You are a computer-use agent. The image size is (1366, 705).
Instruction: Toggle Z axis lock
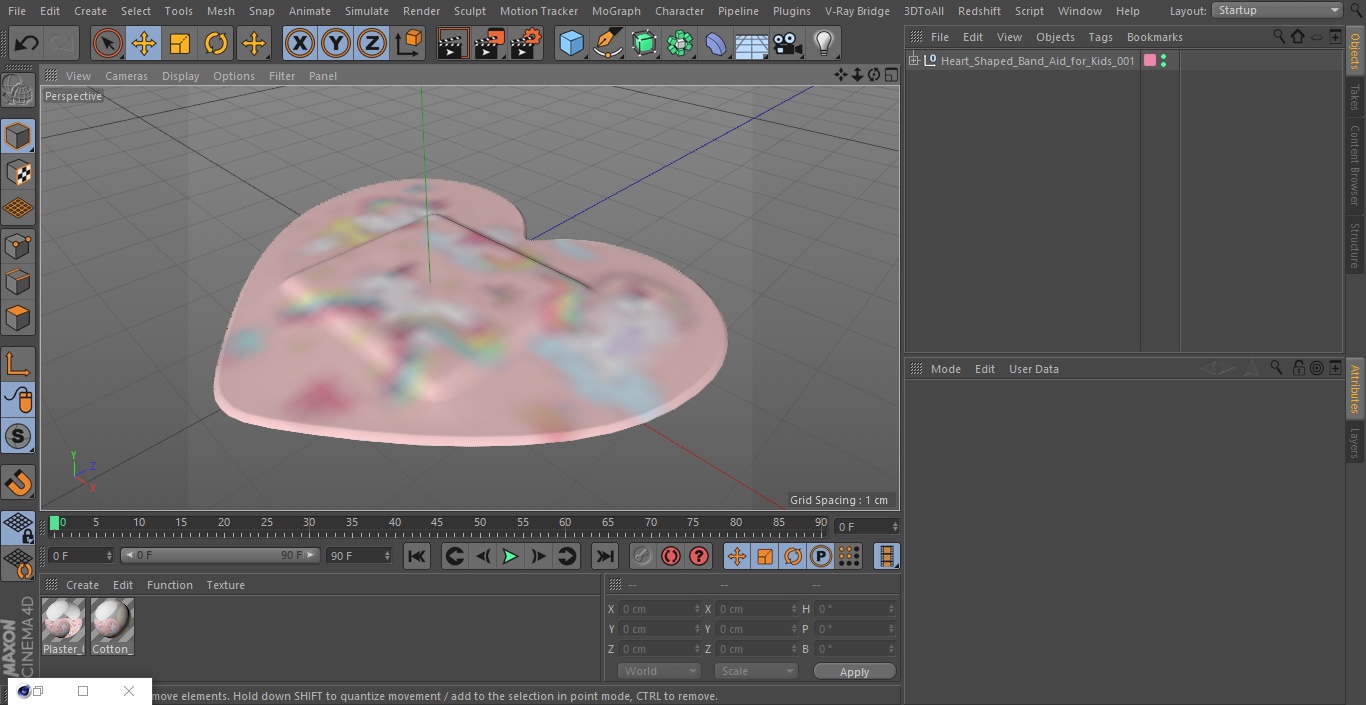372,43
